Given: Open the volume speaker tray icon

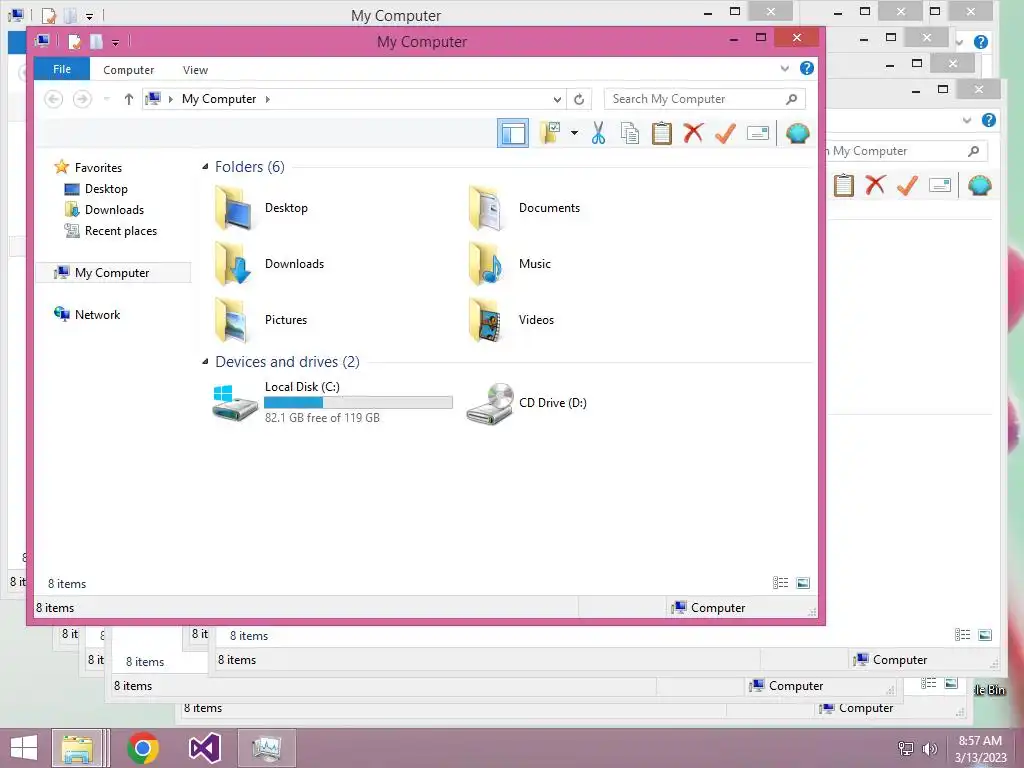Looking at the screenshot, I should click(930, 748).
